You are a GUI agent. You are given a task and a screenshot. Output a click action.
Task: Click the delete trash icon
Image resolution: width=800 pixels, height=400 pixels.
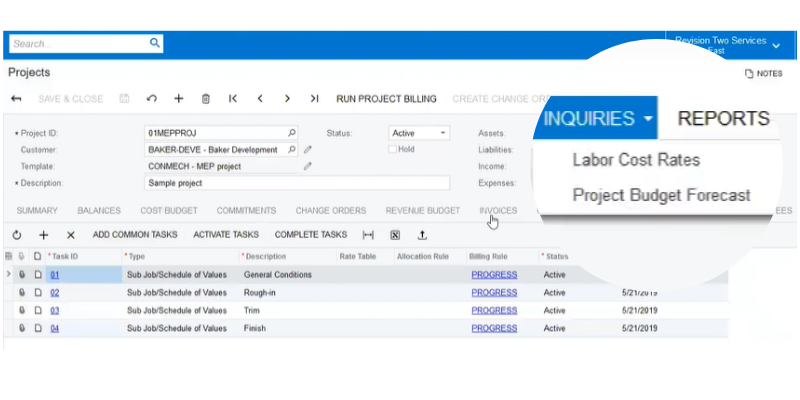[206, 99]
